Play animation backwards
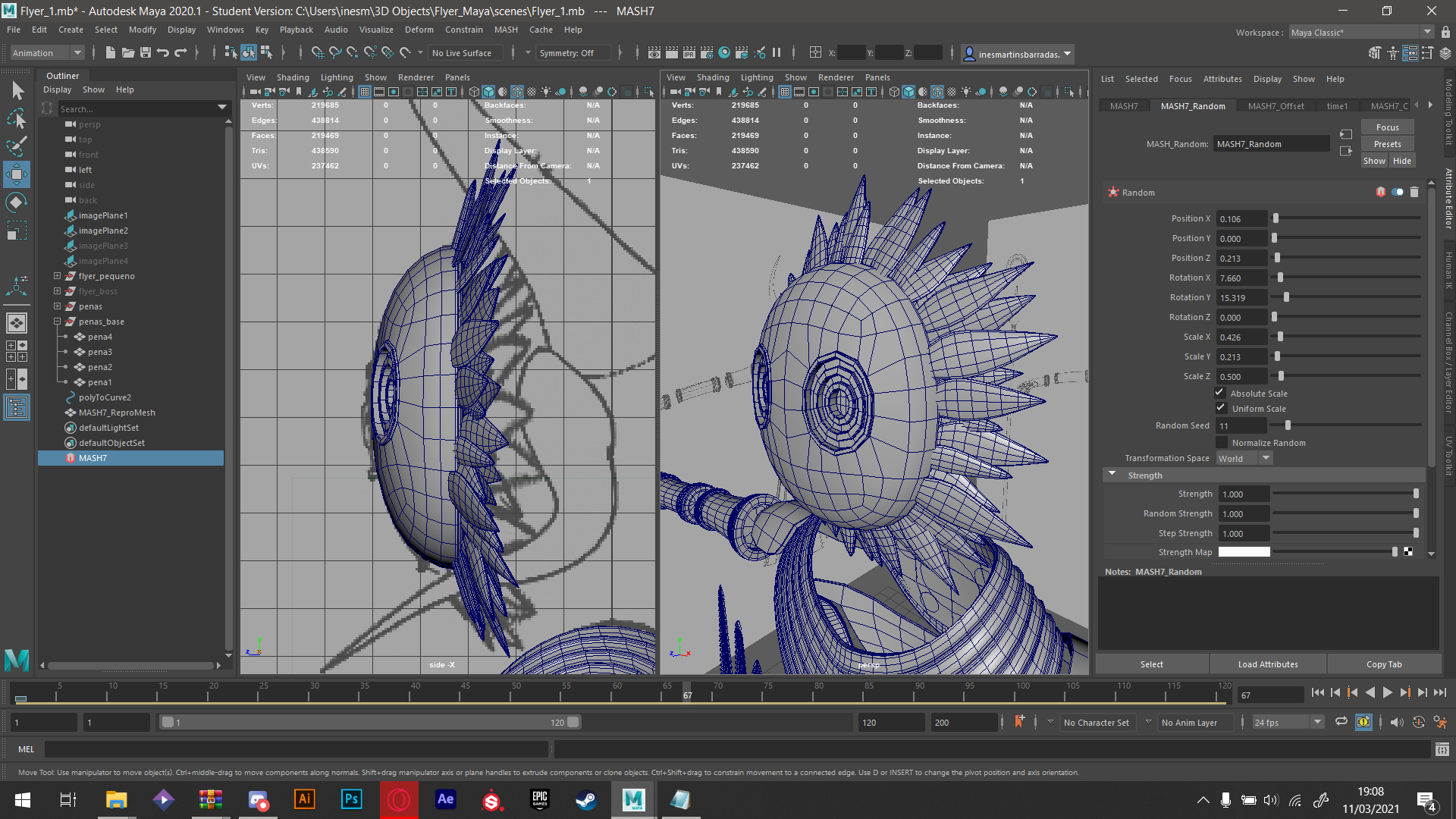Image resolution: width=1456 pixels, height=819 pixels. 1370,692
